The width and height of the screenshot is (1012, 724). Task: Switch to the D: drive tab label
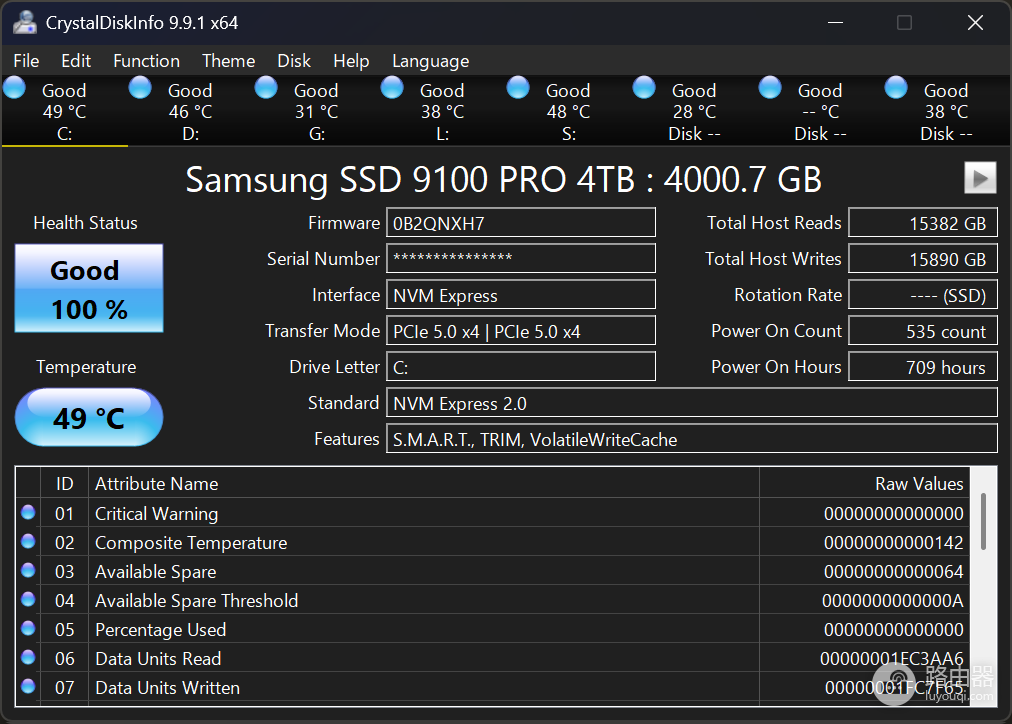[190, 134]
